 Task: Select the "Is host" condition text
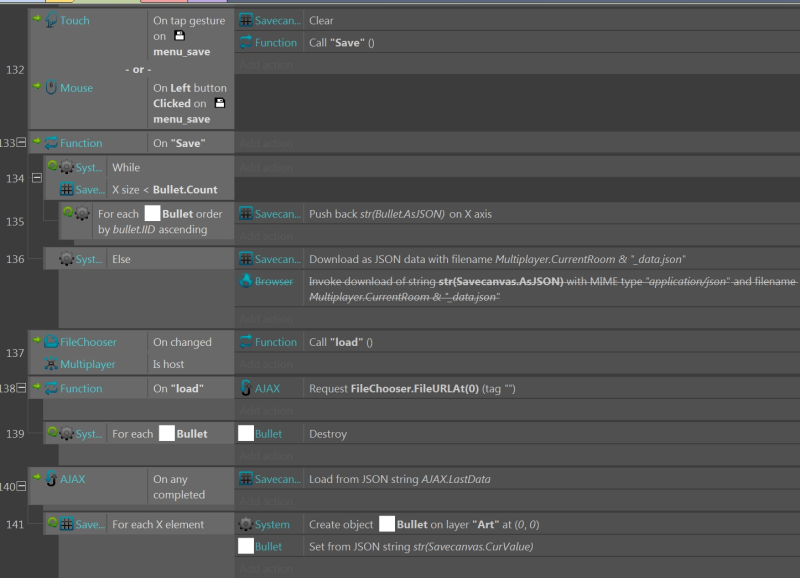click(x=168, y=364)
